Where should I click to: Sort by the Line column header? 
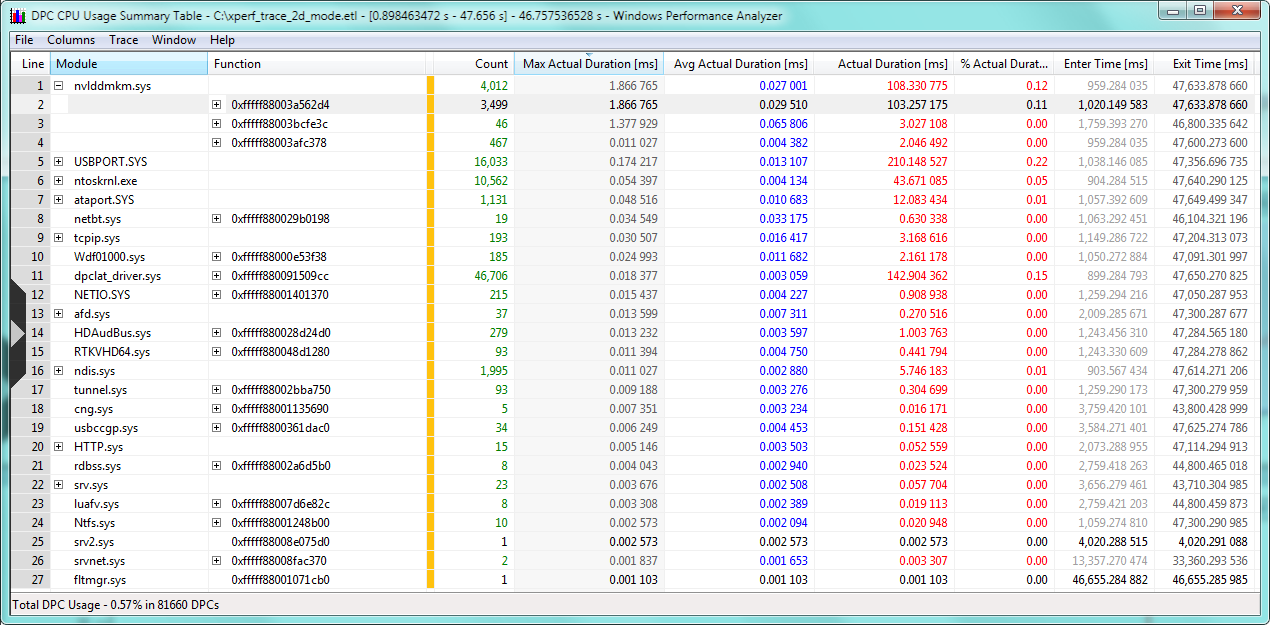pyautogui.click(x=33, y=64)
